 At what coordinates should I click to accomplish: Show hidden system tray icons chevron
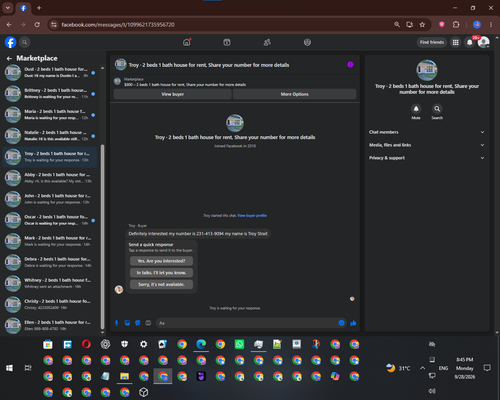click(x=422, y=368)
